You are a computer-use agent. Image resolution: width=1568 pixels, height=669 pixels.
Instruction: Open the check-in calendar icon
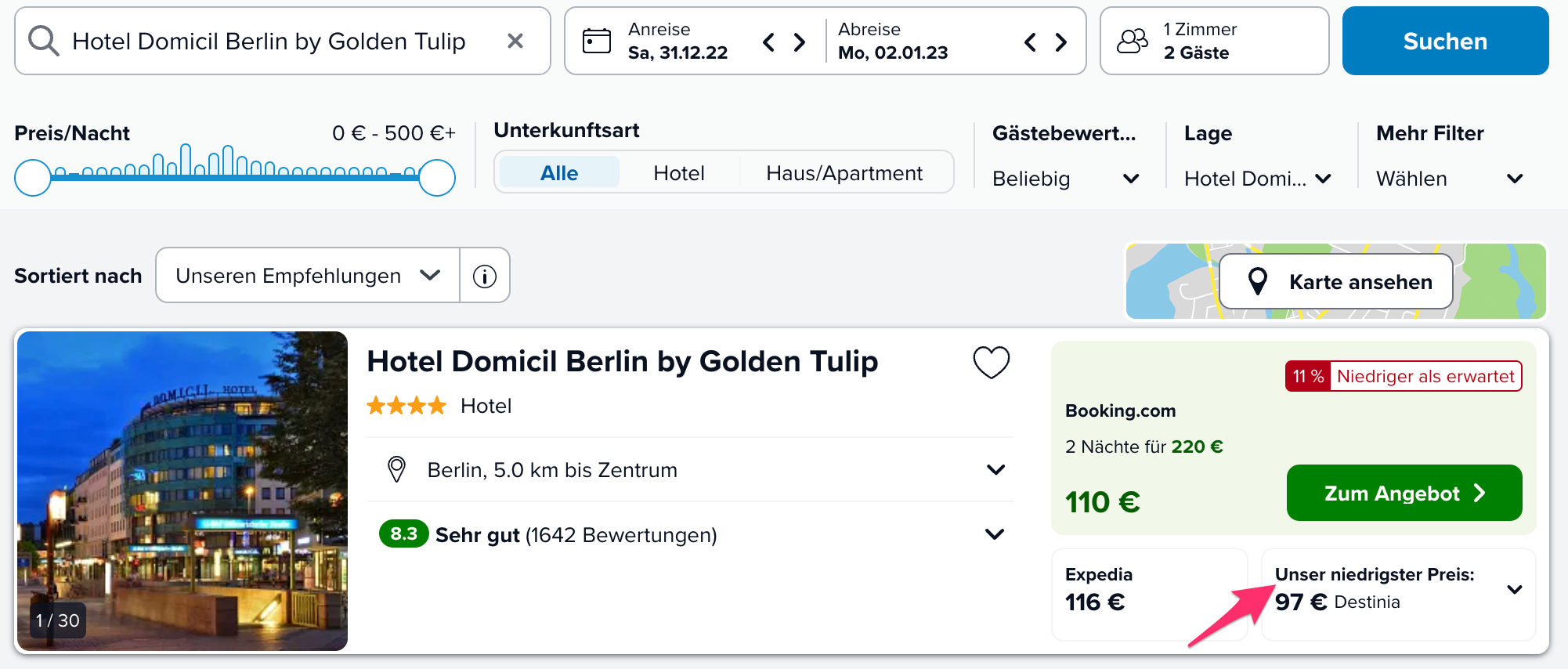coord(597,41)
